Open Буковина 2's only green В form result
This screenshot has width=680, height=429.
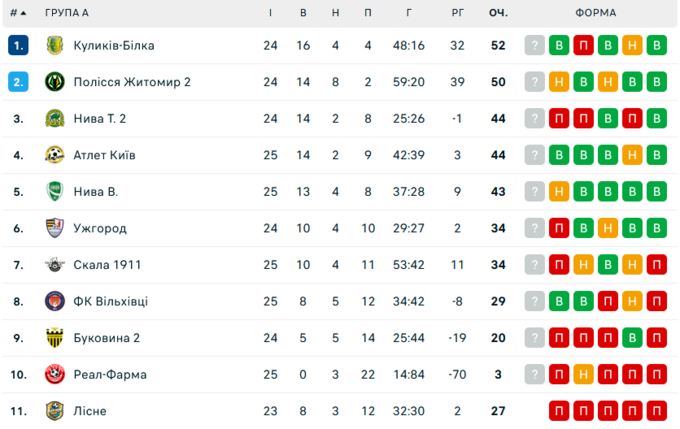coord(632,338)
